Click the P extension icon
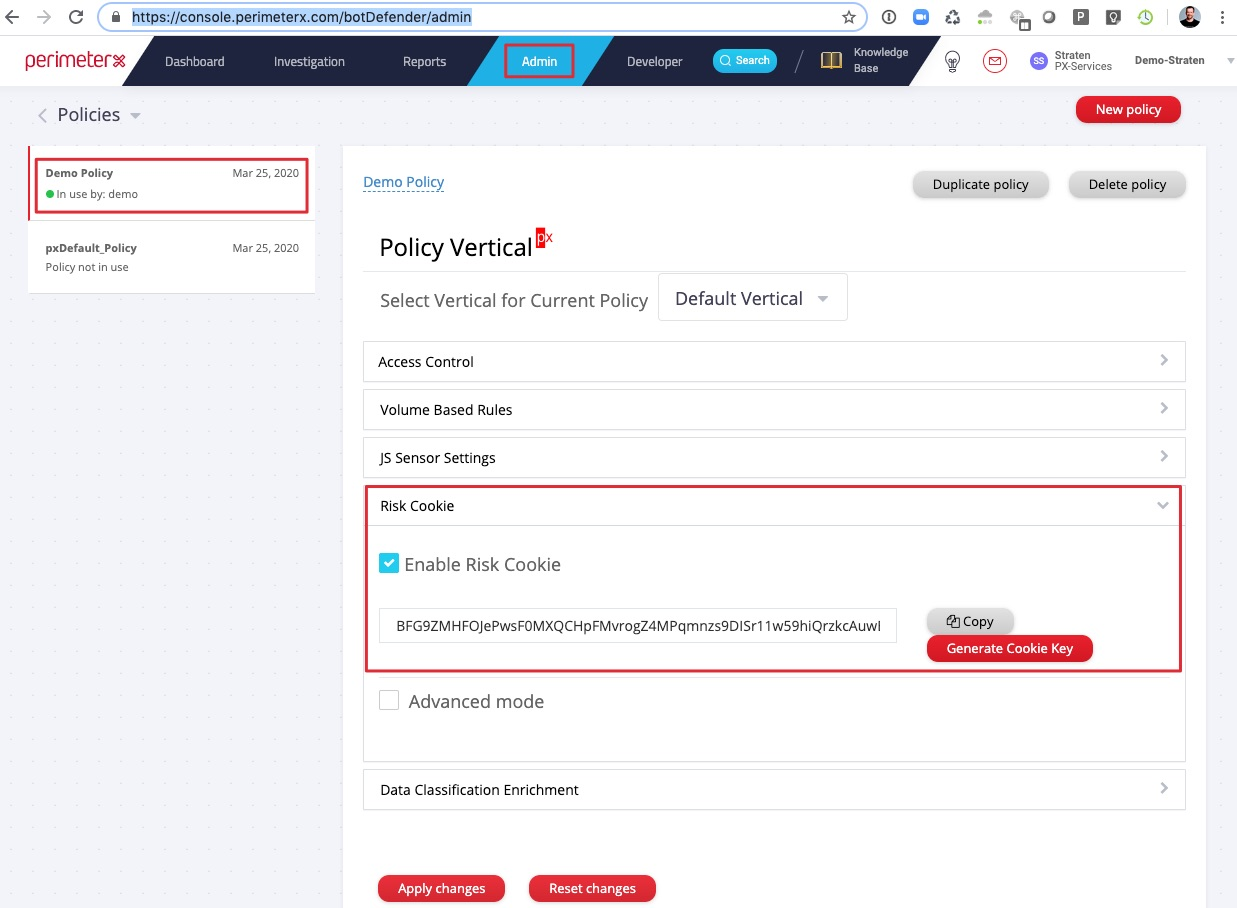The height and width of the screenshot is (908, 1237). pyautogui.click(x=1081, y=17)
